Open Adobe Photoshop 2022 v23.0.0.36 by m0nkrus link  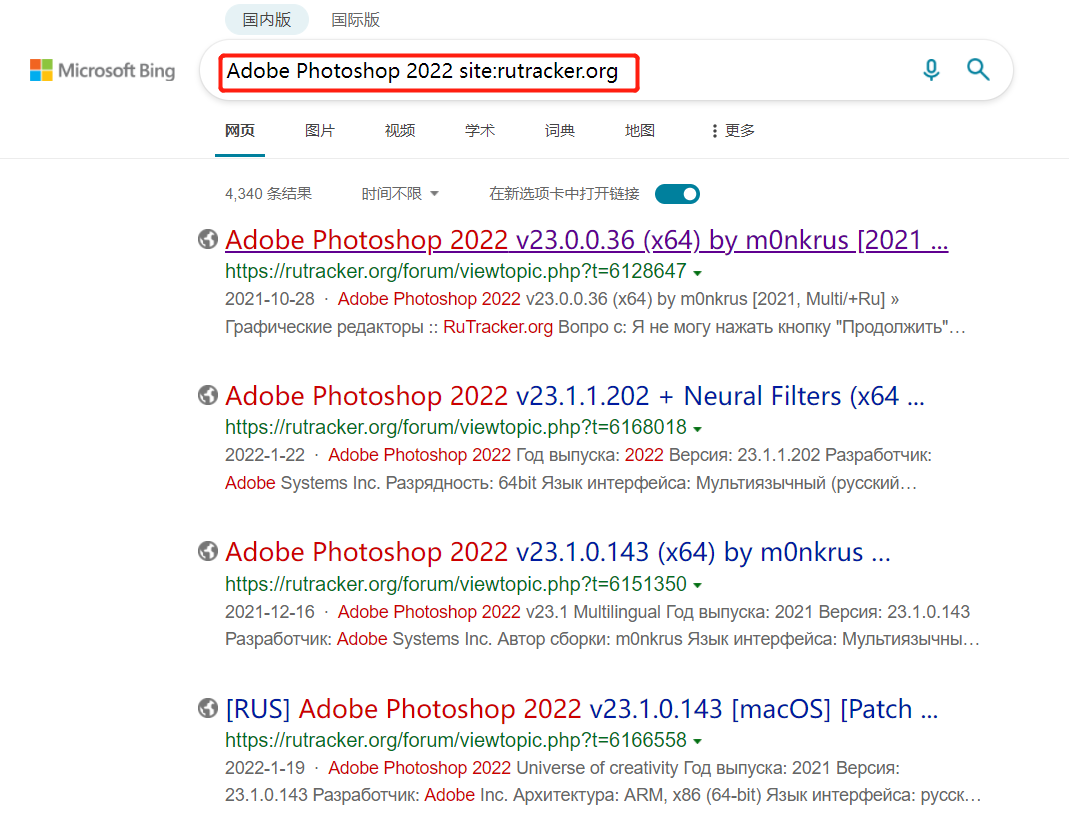pyautogui.click(x=586, y=240)
